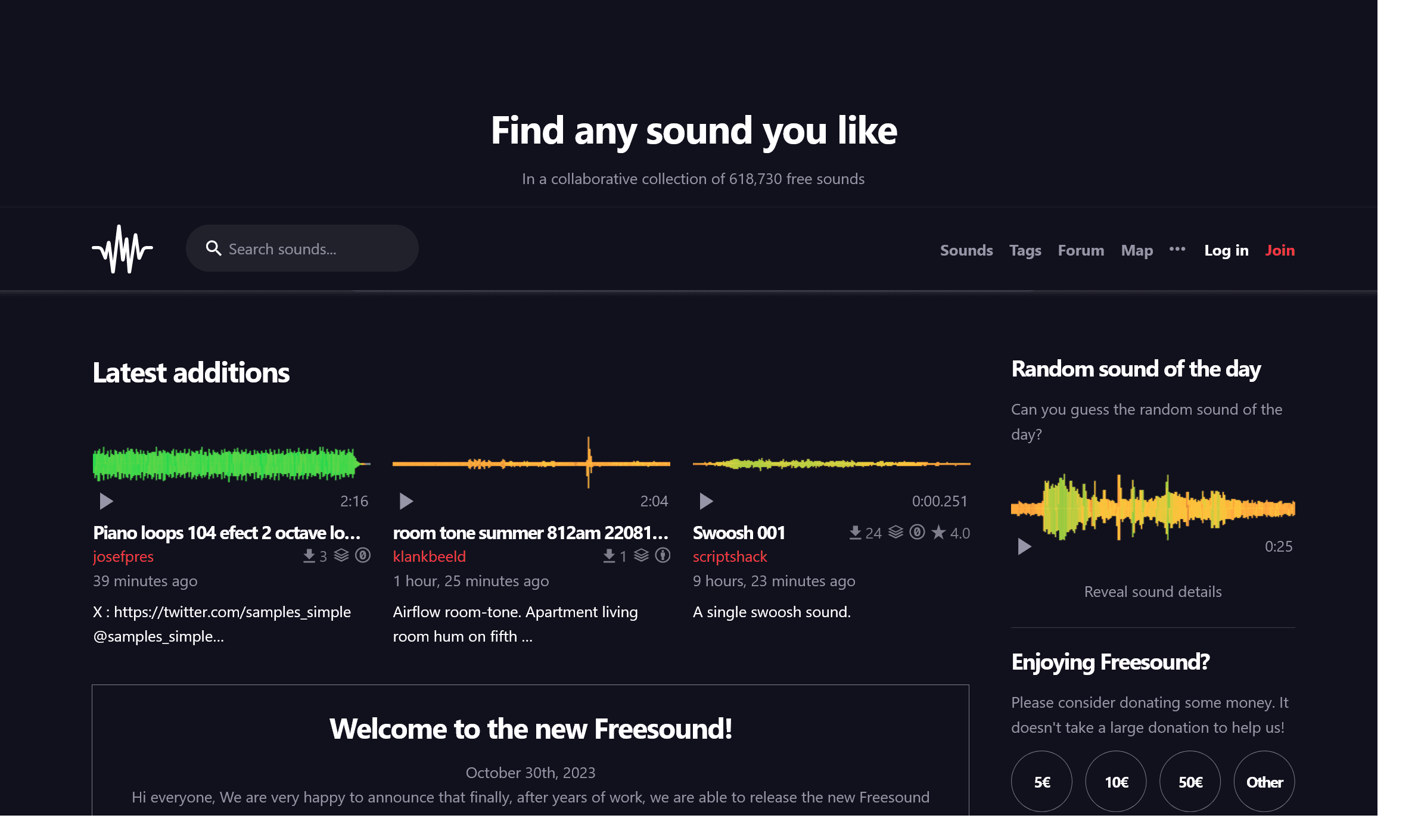Click the 9 hours, 23 minutes ago timestamp
This screenshot has height=840, width=1418.
(774, 581)
